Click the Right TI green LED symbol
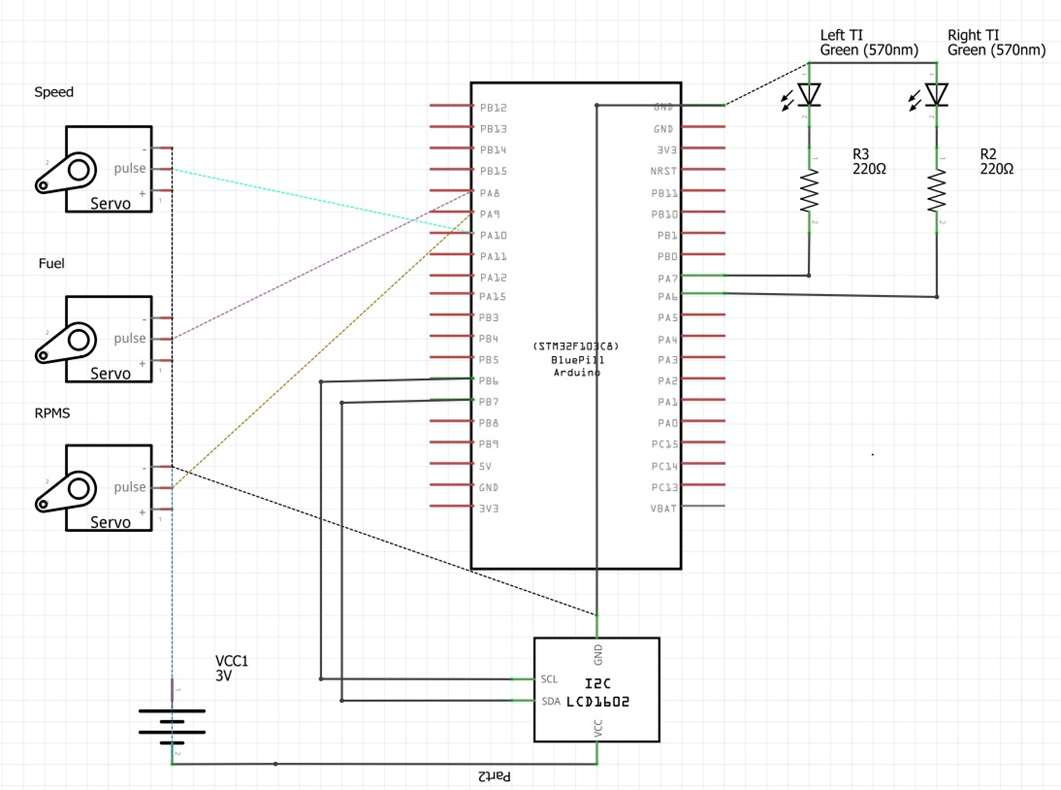This screenshot has width=1061, height=790. (x=936, y=94)
